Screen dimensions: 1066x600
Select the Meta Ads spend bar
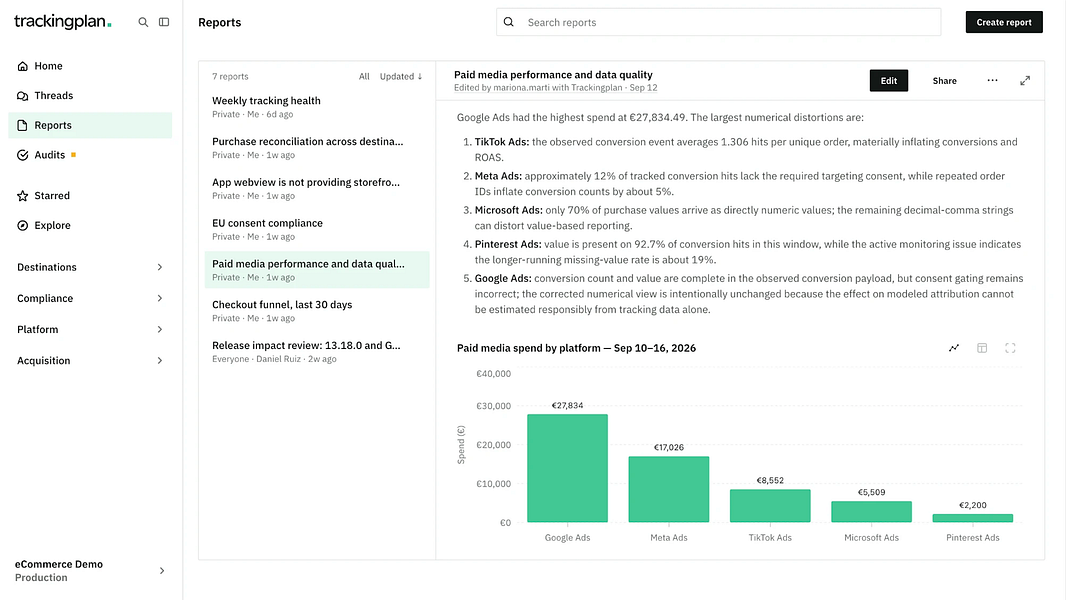(x=668, y=489)
